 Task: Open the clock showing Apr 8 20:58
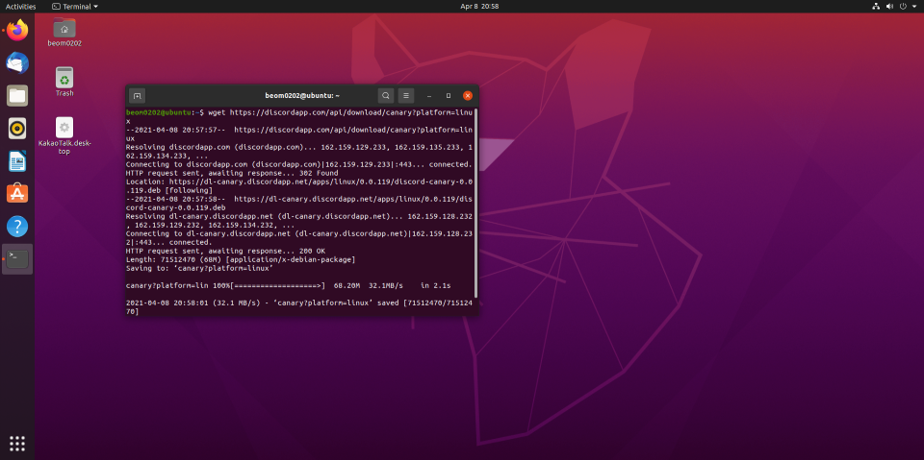tap(461, 6)
